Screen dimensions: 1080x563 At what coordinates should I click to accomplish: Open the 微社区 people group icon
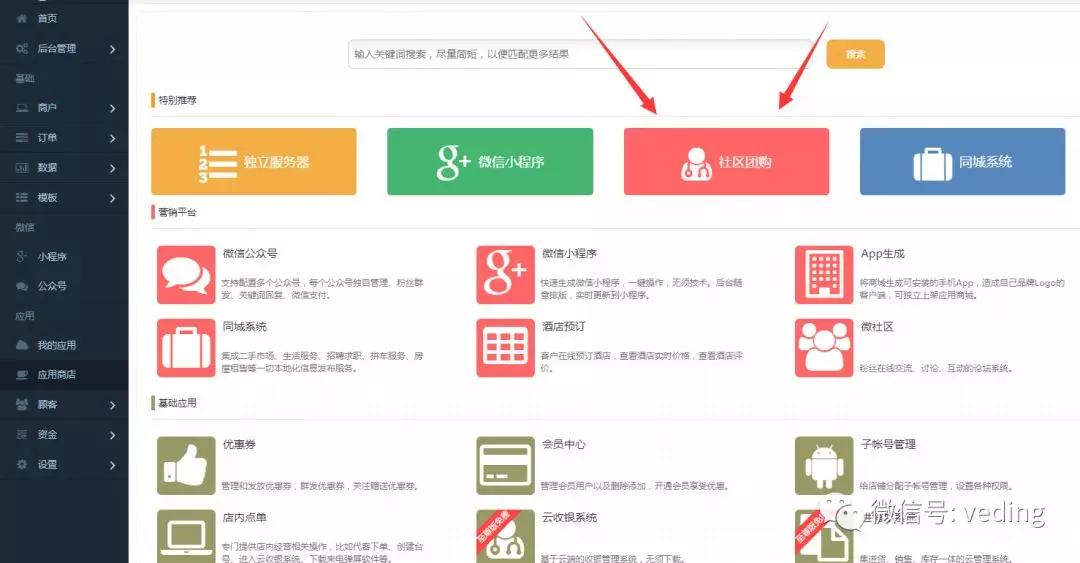824,348
